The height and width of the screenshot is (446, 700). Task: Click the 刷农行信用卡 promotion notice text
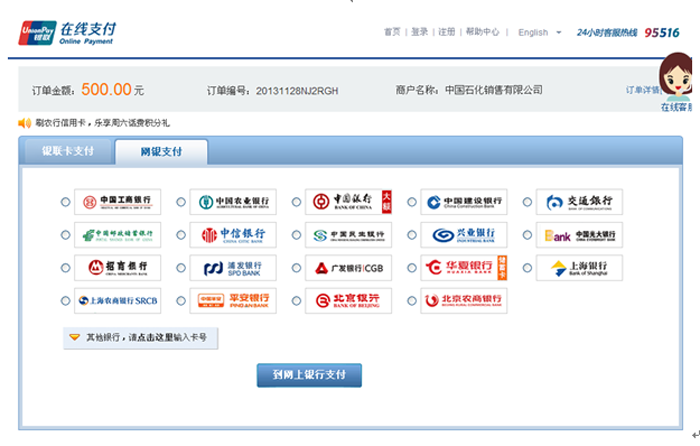[102, 123]
